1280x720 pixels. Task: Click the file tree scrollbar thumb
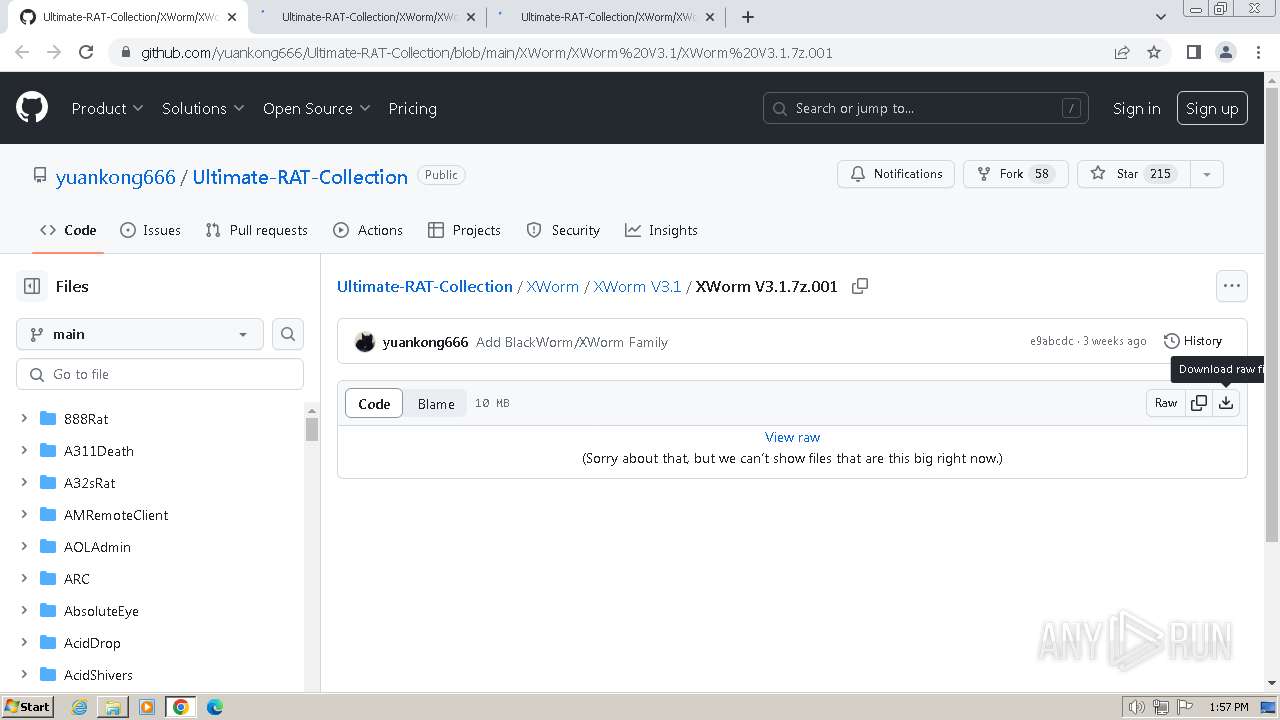click(x=312, y=430)
